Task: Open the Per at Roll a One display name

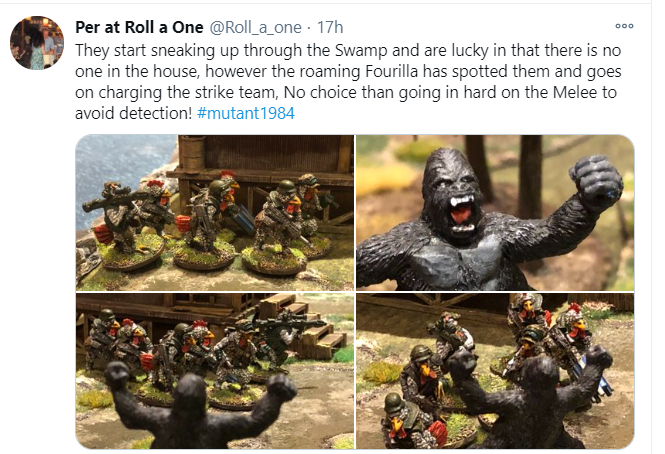Action: point(139,28)
